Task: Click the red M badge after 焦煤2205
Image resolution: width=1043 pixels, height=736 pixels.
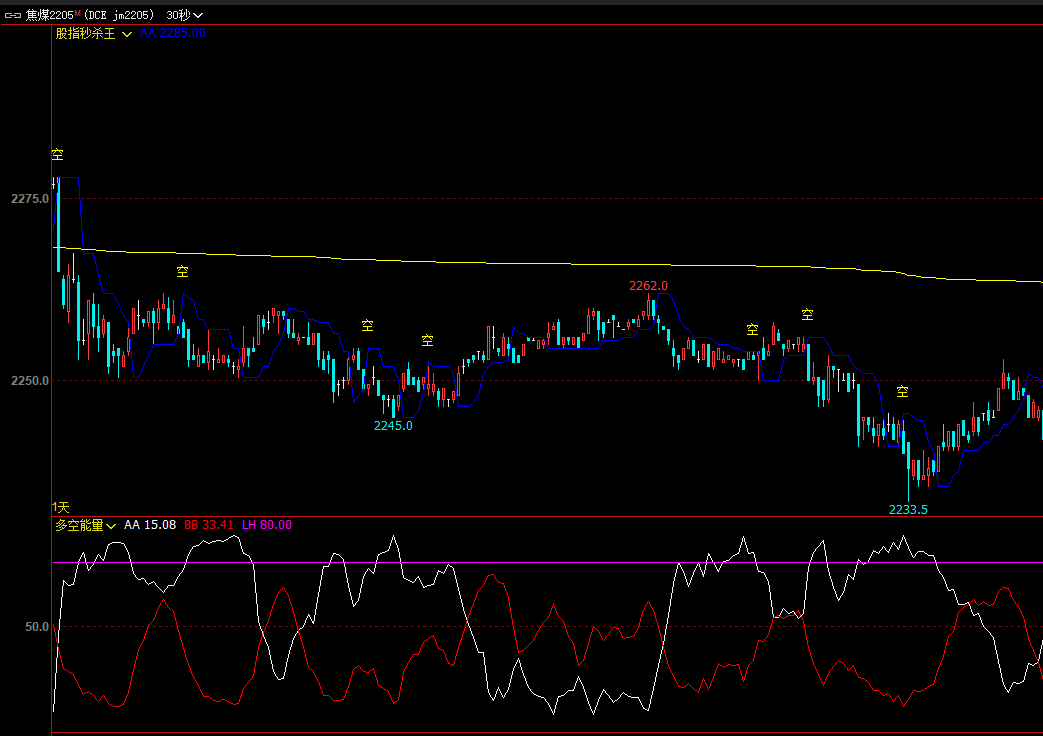Action: click(x=77, y=14)
